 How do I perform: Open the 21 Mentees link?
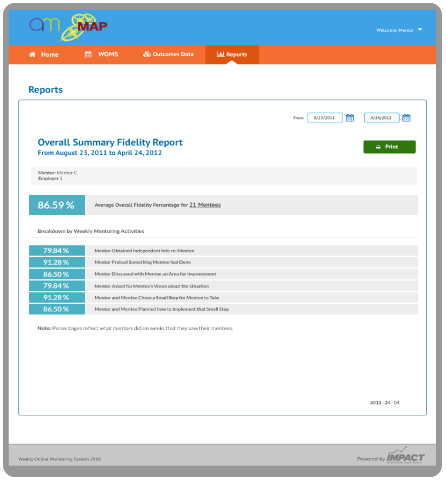pyautogui.click(x=205, y=205)
